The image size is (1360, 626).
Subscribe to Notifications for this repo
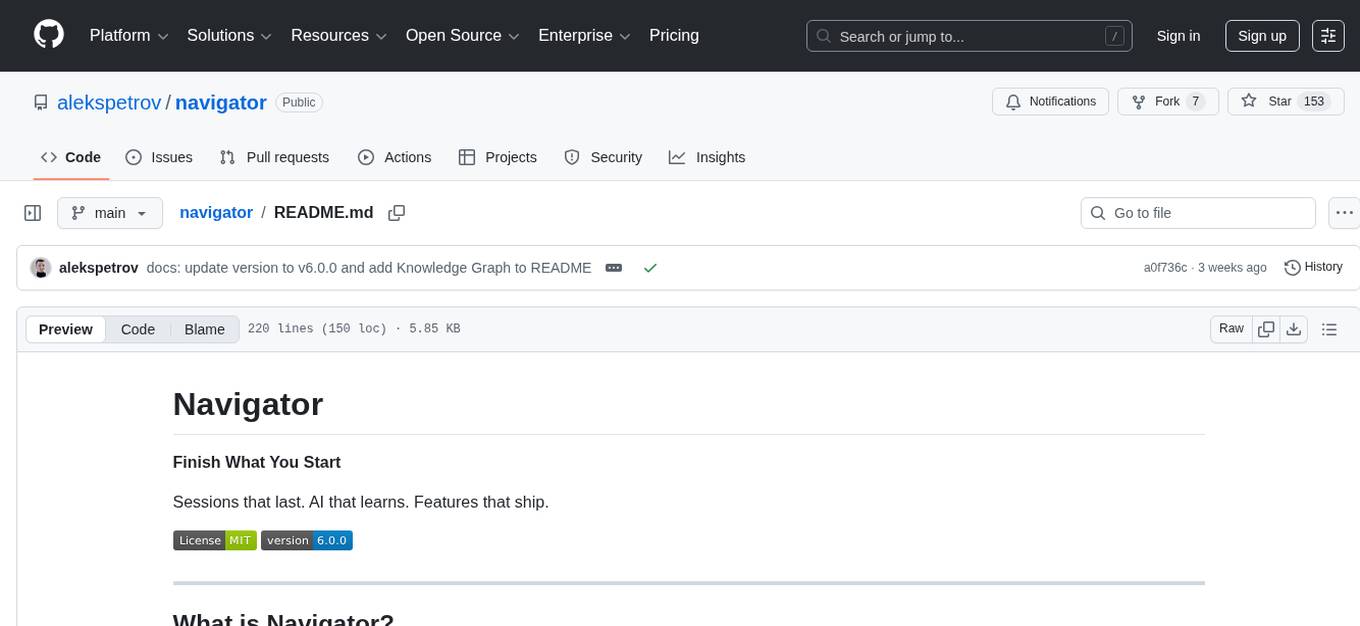1050,101
